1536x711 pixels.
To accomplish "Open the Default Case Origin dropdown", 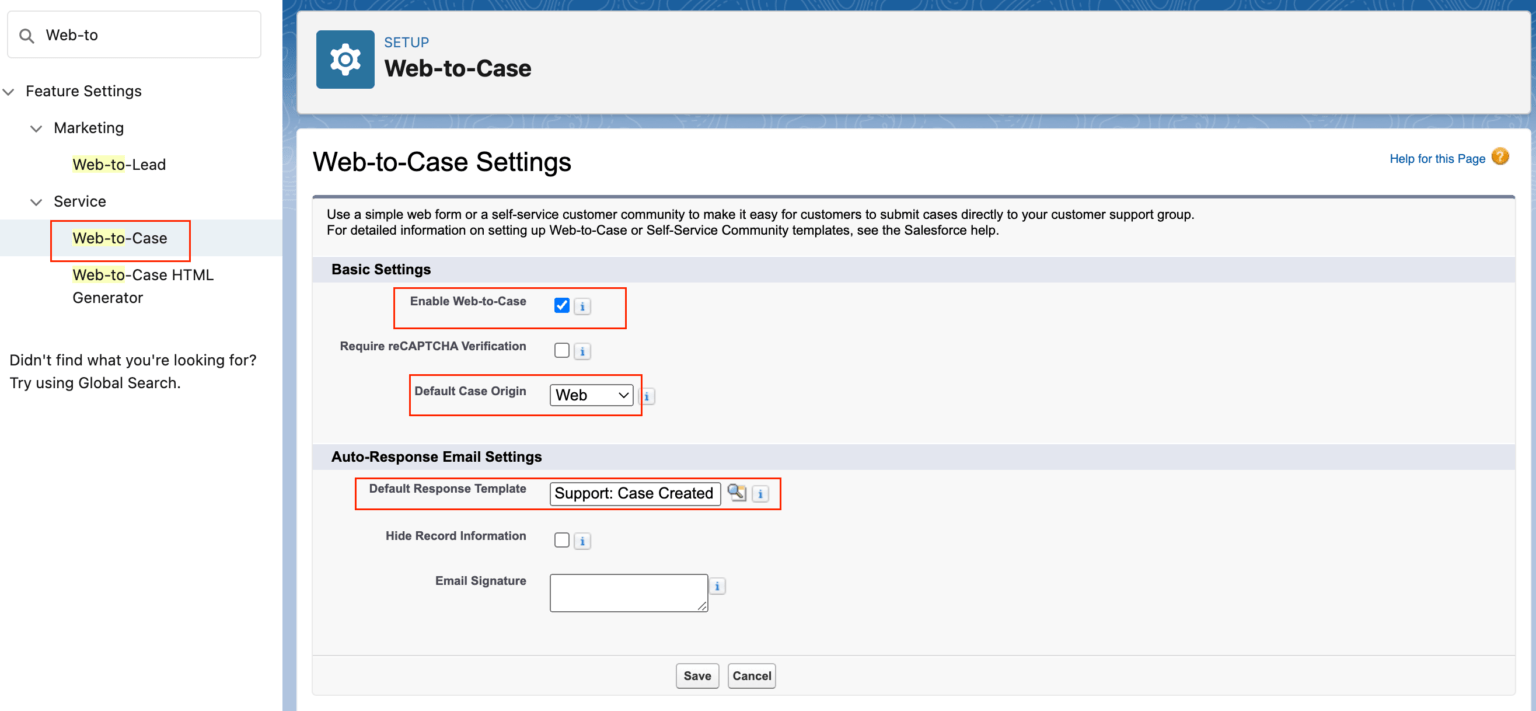I will [x=591, y=395].
